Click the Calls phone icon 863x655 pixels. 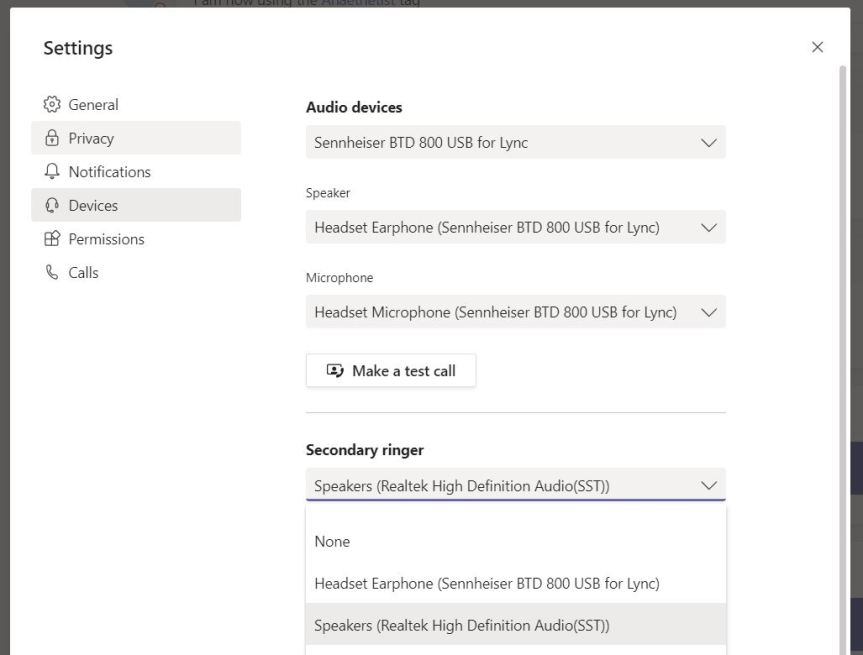(x=53, y=273)
